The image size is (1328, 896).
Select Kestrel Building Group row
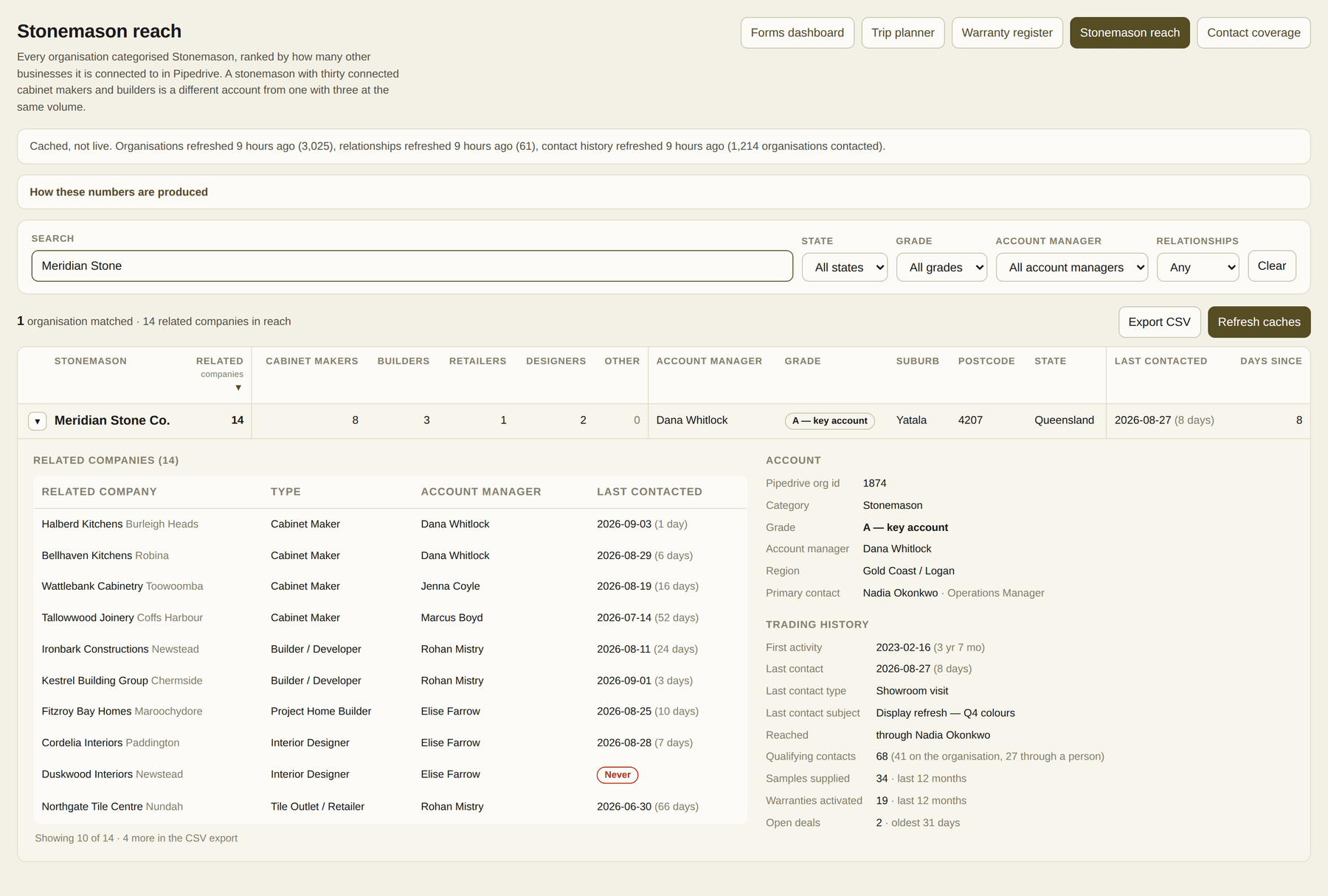(x=390, y=681)
